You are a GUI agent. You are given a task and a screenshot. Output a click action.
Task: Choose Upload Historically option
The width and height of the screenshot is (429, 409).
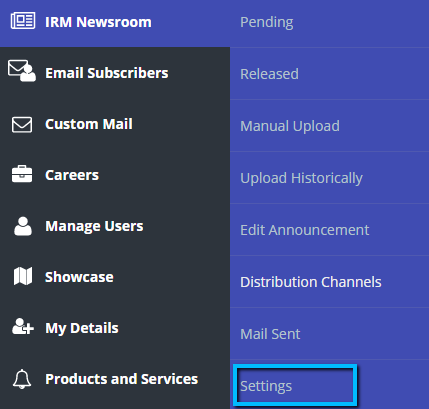pos(301,178)
